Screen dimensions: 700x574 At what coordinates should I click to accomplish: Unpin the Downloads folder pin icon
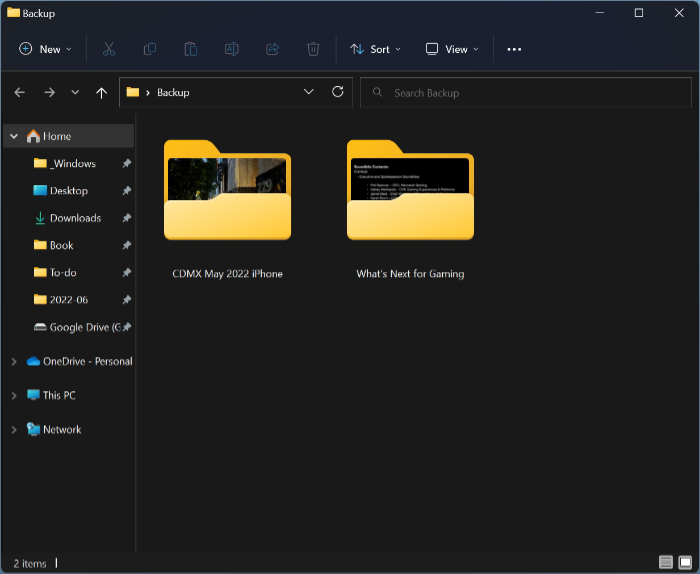[127, 218]
